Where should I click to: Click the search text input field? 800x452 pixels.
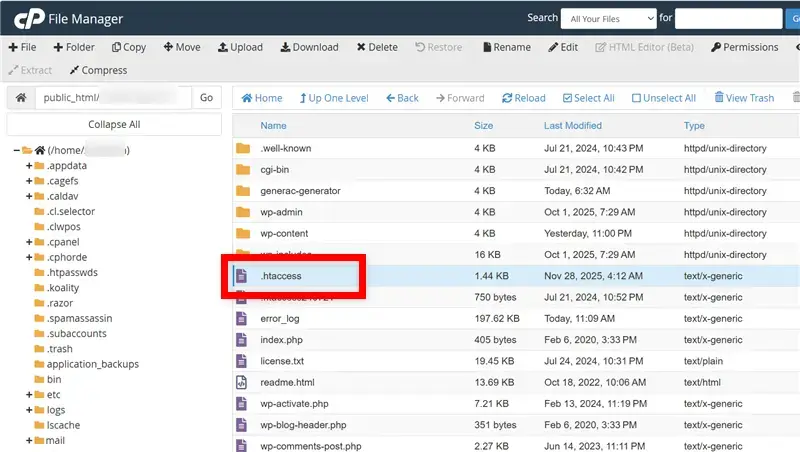[728, 17]
